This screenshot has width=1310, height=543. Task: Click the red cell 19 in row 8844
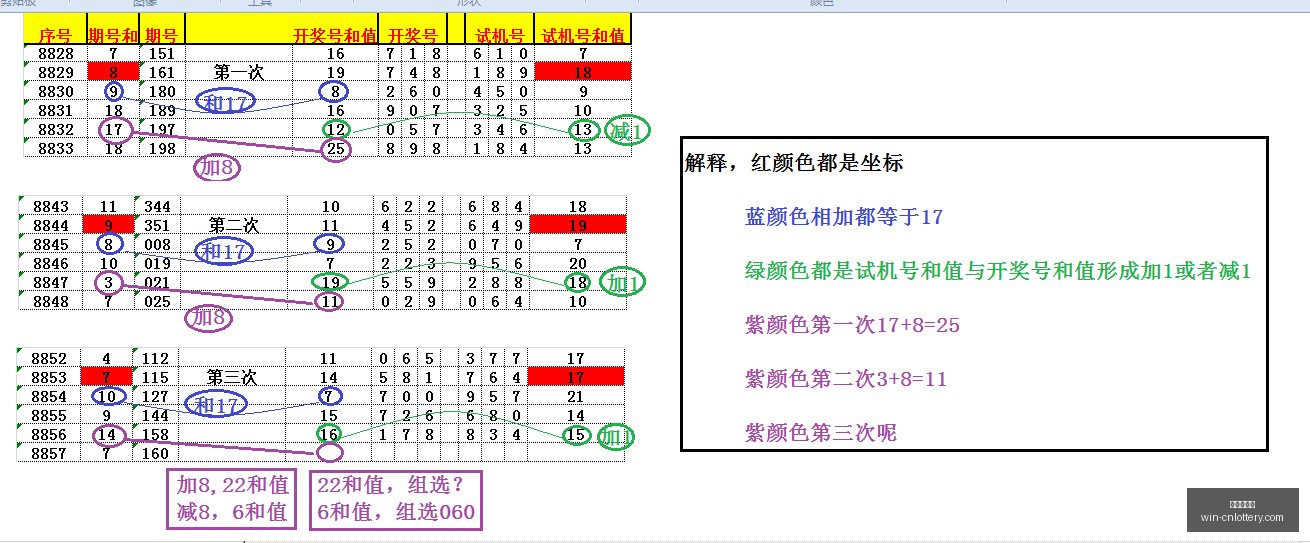(577, 225)
